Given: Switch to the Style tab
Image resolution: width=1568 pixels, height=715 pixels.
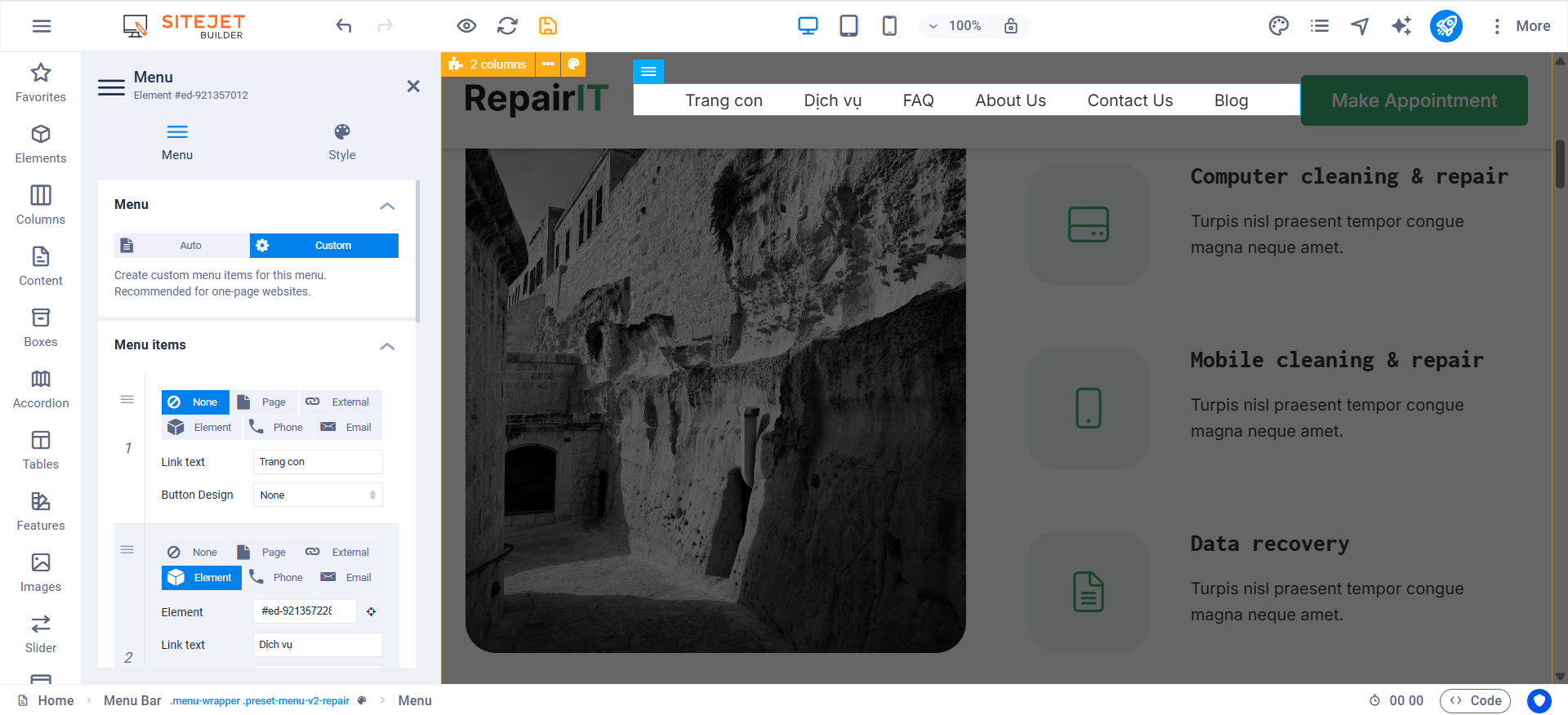Looking at the screenshot, I should pyautogui.click(x=341, y=142).
